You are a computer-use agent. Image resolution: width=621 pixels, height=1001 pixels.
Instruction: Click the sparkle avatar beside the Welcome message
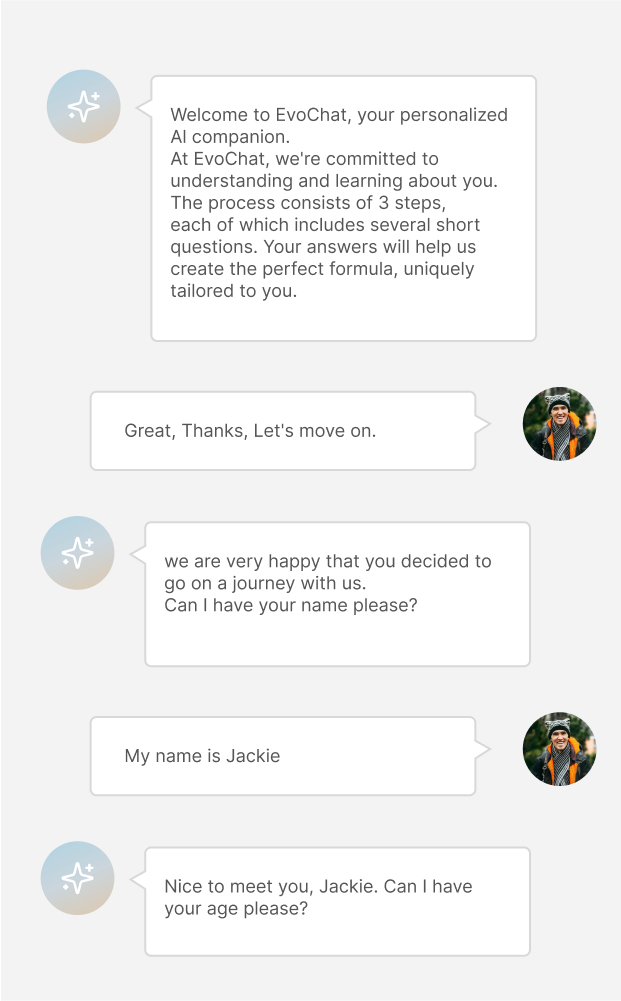[84, 106]
